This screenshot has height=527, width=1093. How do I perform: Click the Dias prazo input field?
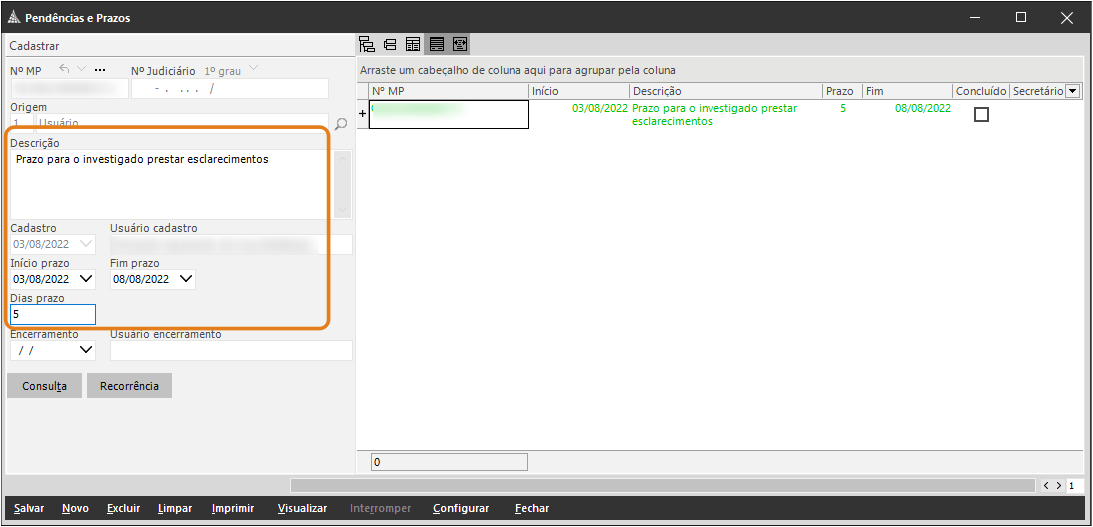tap(53, 315)
